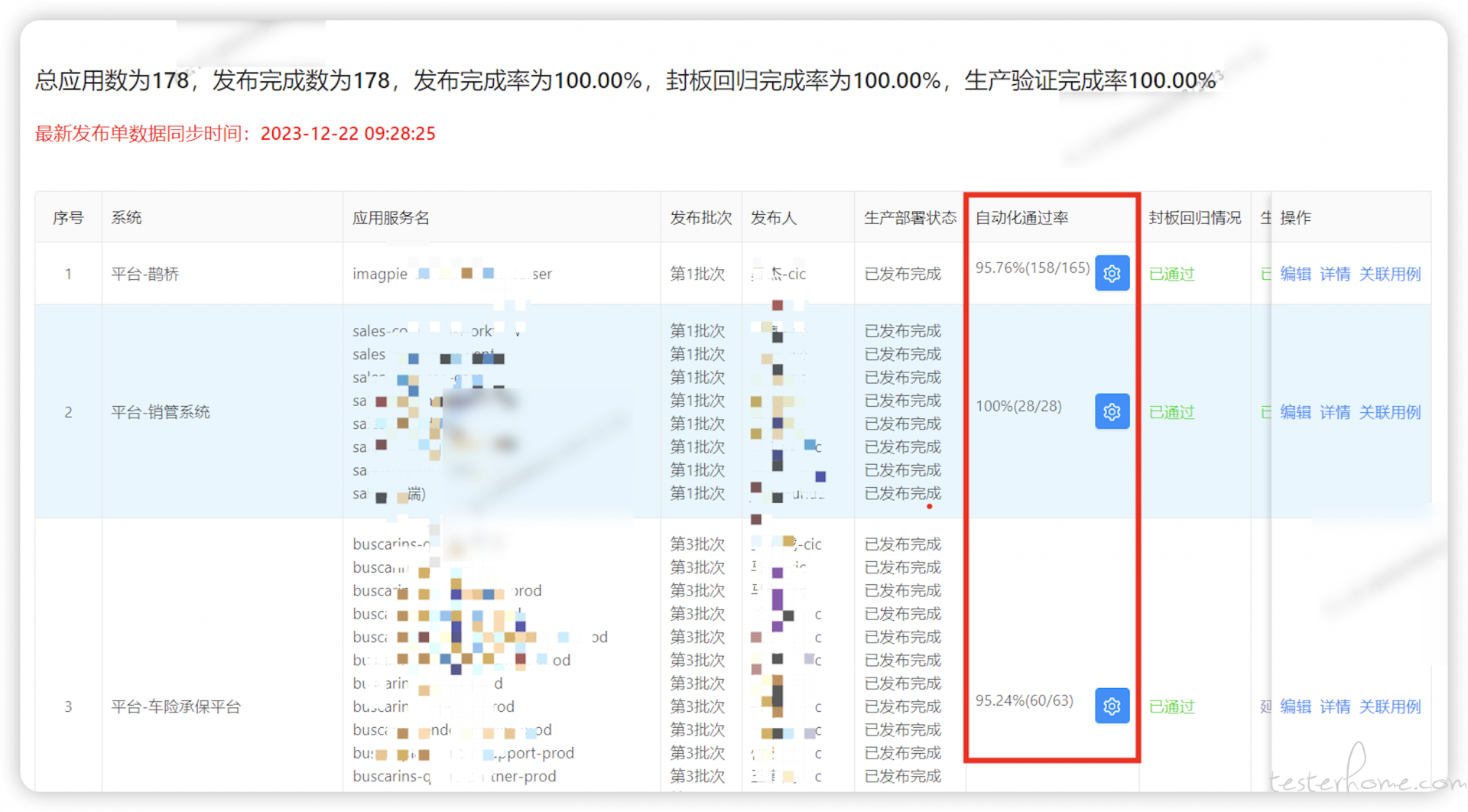Click 编辑 link in 平台-鹊桥 row
This screenshot has height=812, width=1468.
(x=1295, y=274)
